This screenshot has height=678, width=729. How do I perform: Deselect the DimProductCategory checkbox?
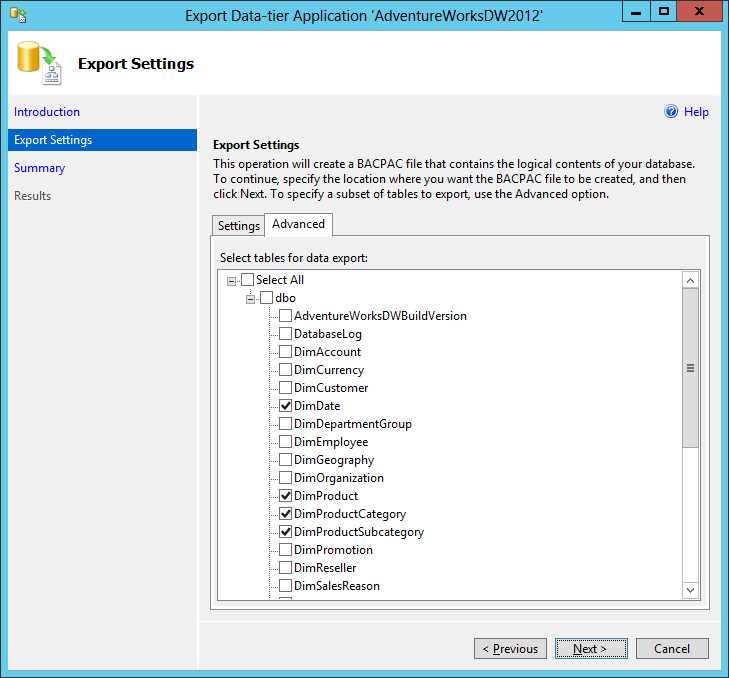coord(285,513)
